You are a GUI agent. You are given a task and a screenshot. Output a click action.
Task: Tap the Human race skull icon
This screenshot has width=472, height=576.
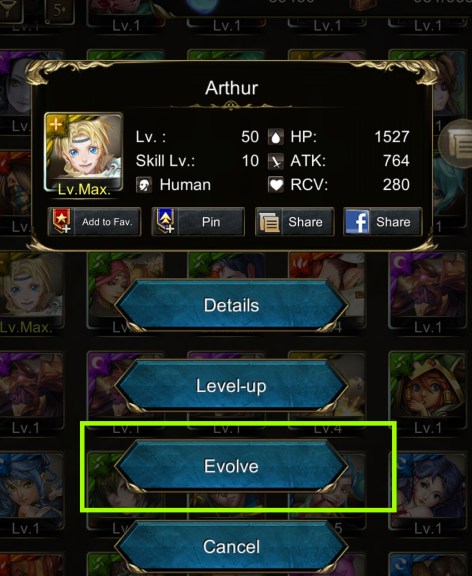[x=144, y=184]
